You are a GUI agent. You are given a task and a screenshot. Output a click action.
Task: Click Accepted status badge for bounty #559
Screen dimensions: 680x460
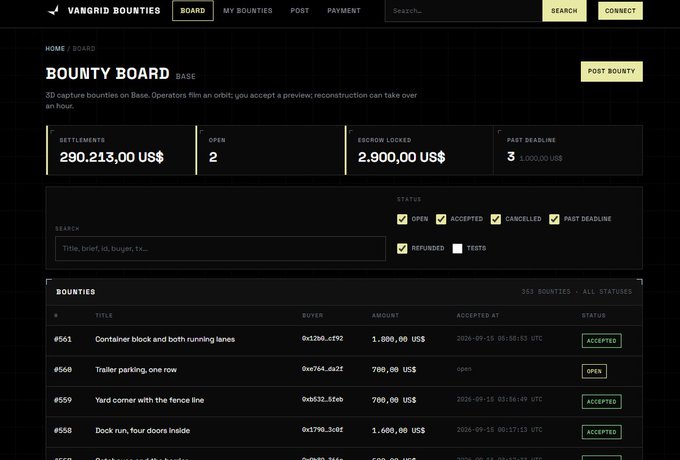[x=602, y=401]
